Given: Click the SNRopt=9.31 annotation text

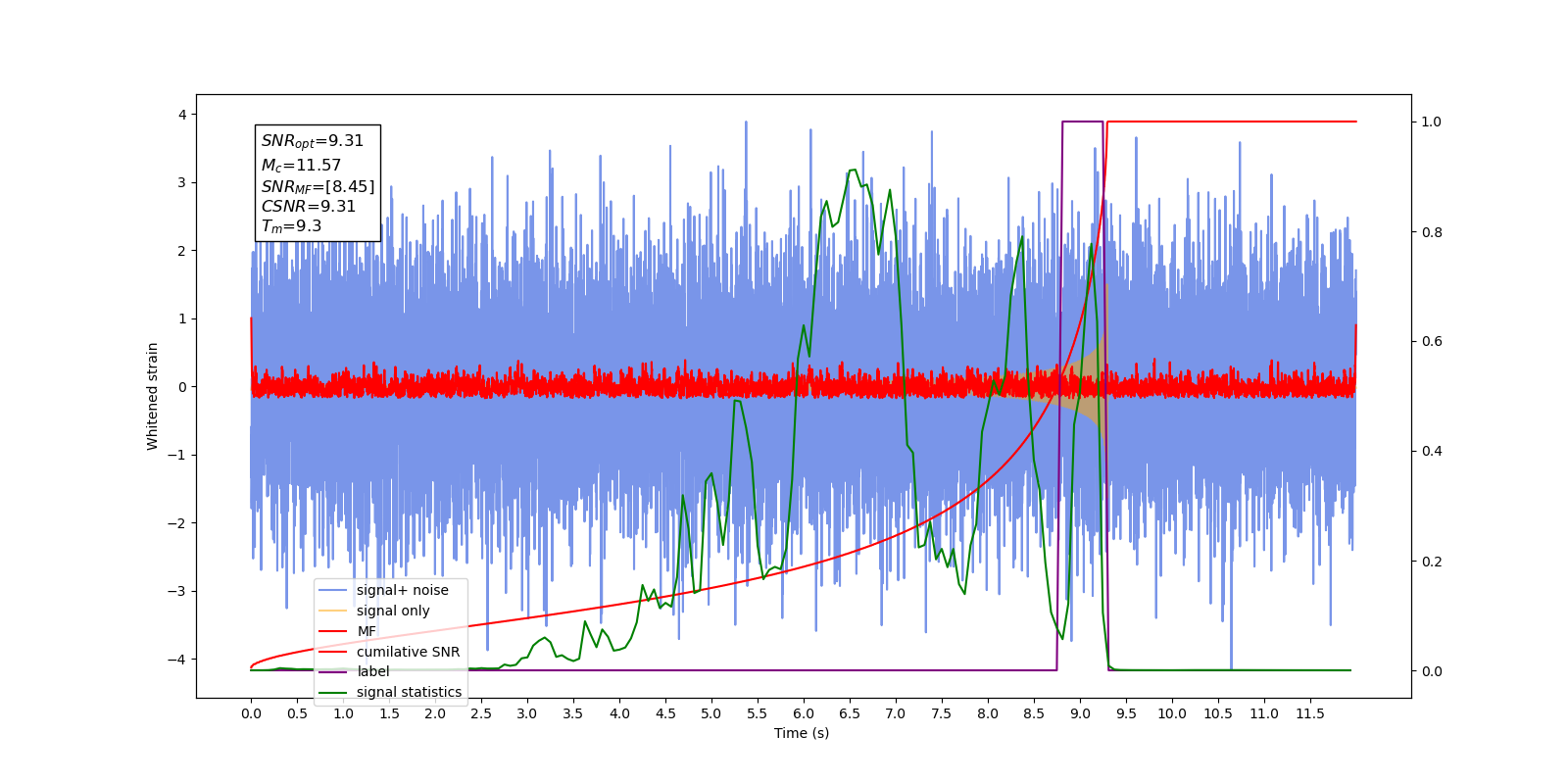Looking at the screenshot, I should [313, 141].
